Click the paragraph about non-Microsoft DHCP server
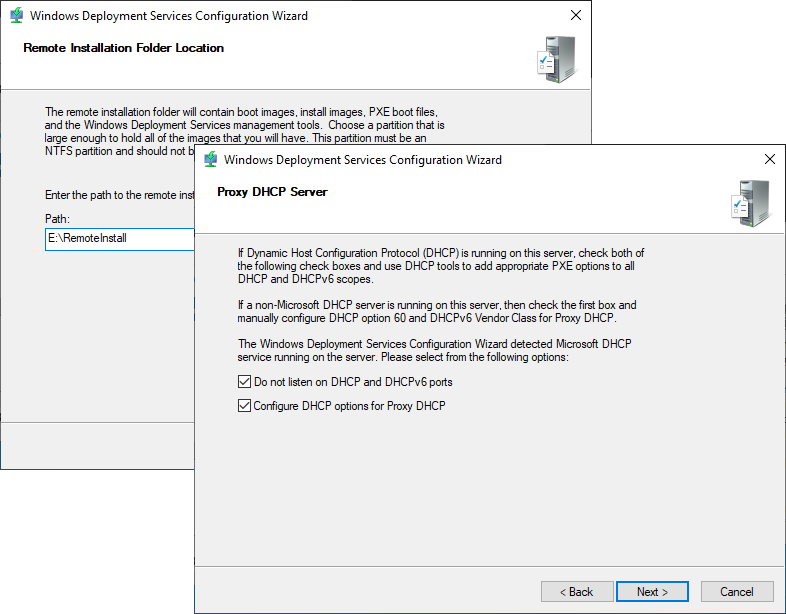 (437, 311)
